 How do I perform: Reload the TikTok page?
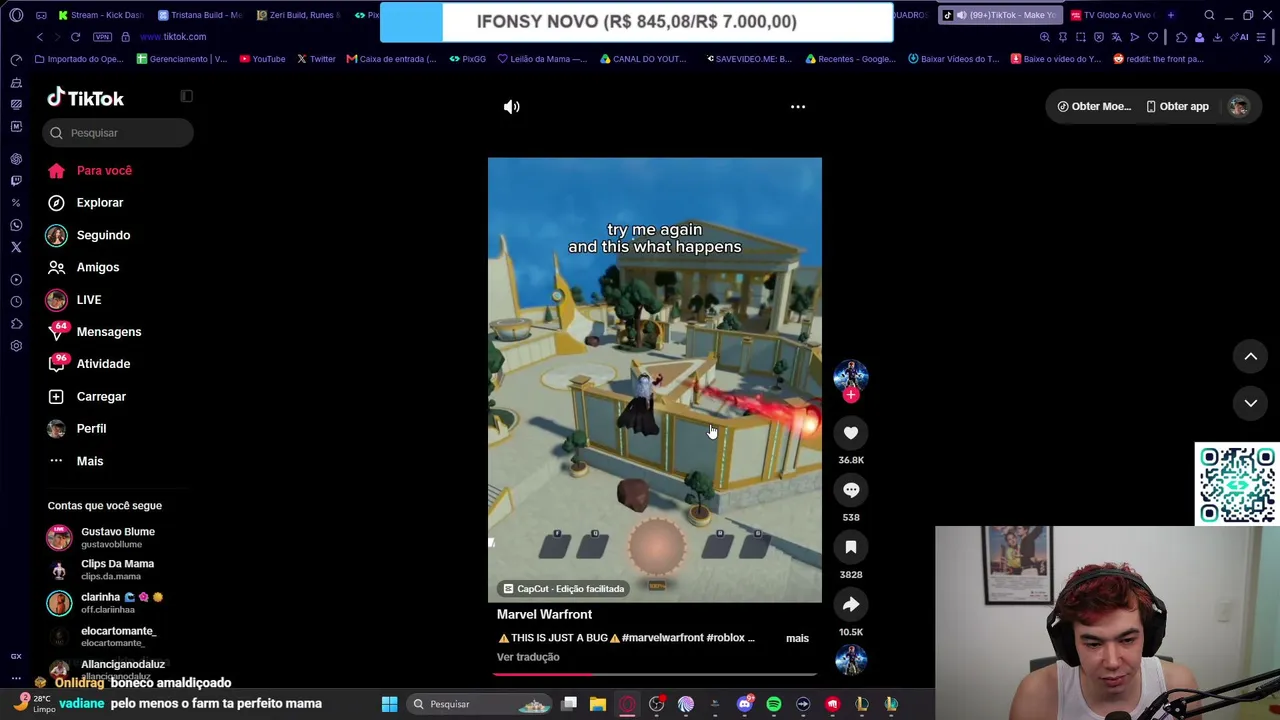point(75,37)
